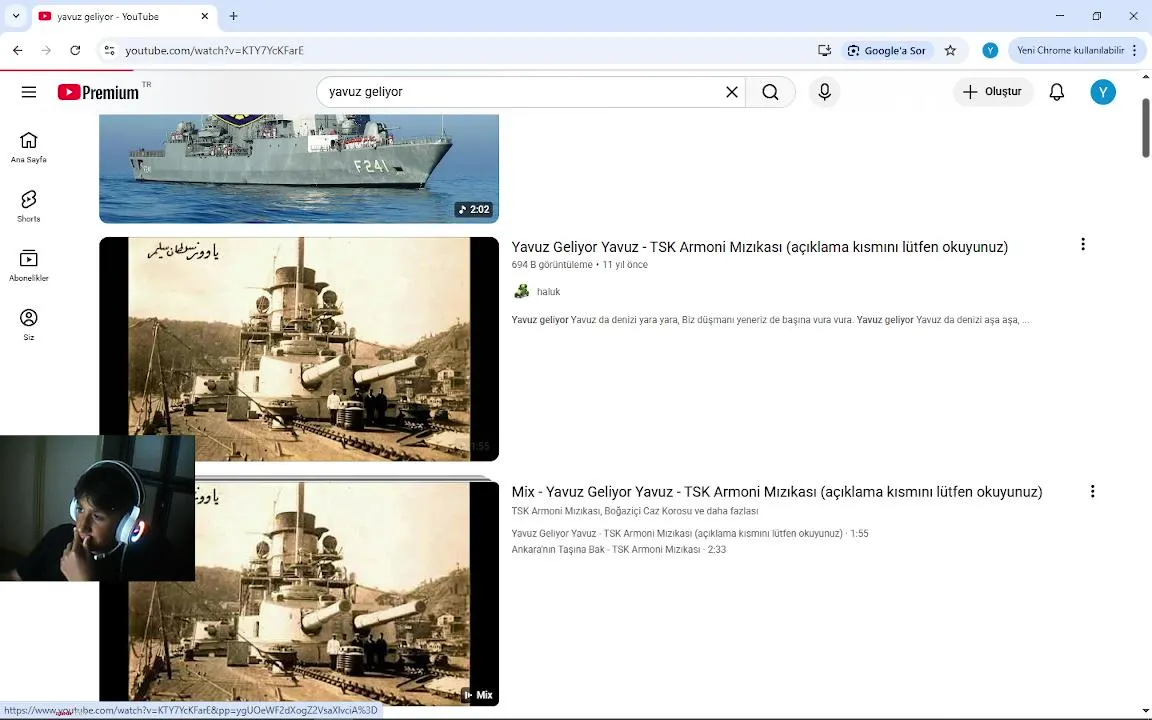Go back with the browser back arrow
Screen dimensions: 1152x720
point(18,51)
